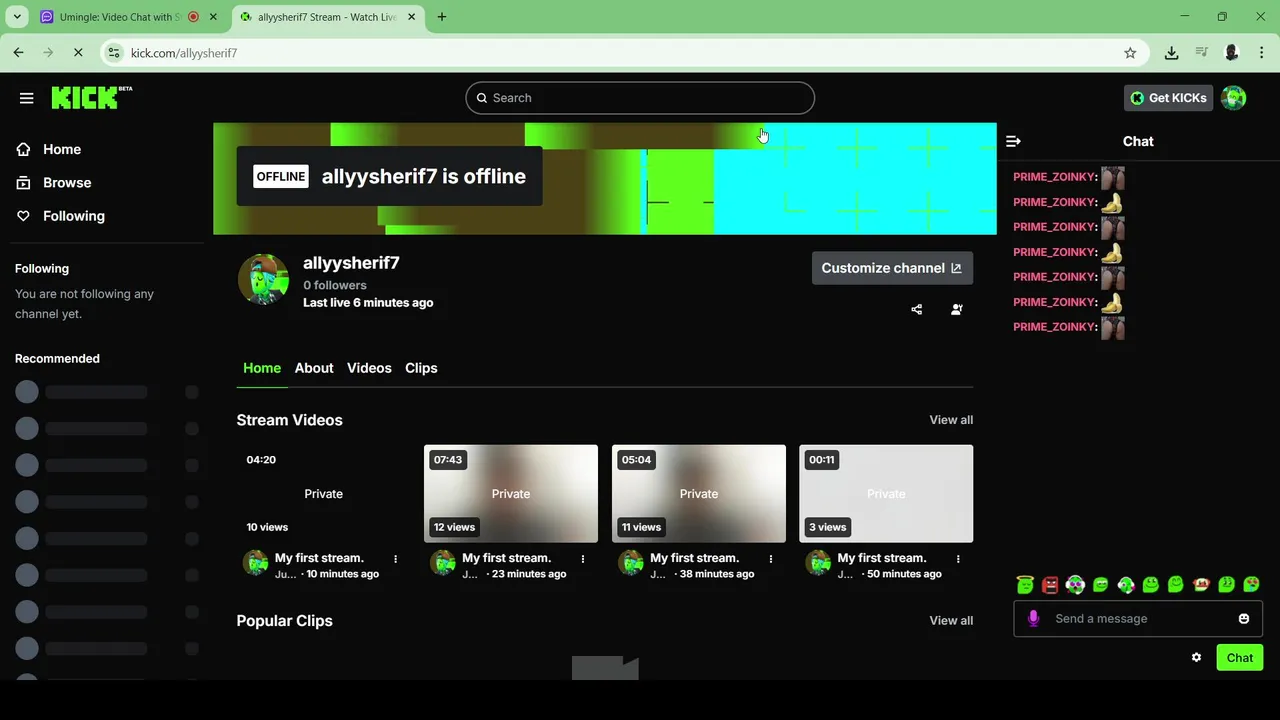
Task: Go to Home in sidebar
Action: pyautogui.click(x=62, y=149)
